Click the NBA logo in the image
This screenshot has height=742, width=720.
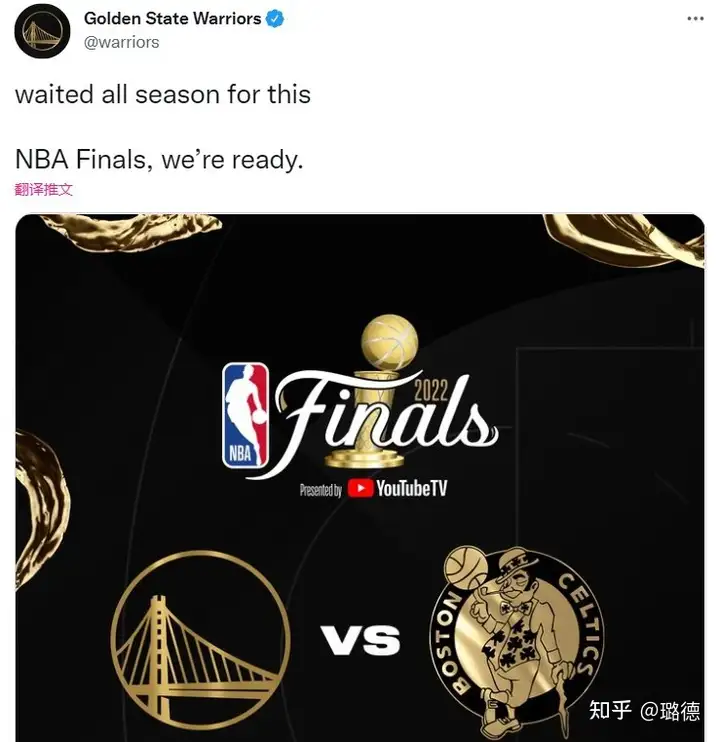pos(246,415)
